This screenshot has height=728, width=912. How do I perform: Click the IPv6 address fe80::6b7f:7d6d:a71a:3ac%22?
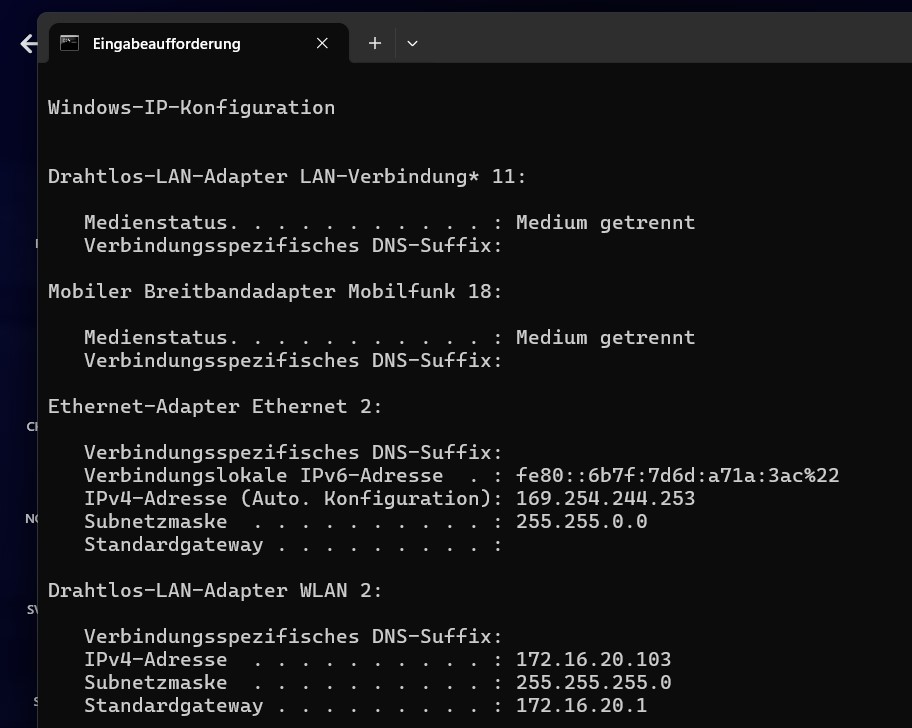click(677, 475)
